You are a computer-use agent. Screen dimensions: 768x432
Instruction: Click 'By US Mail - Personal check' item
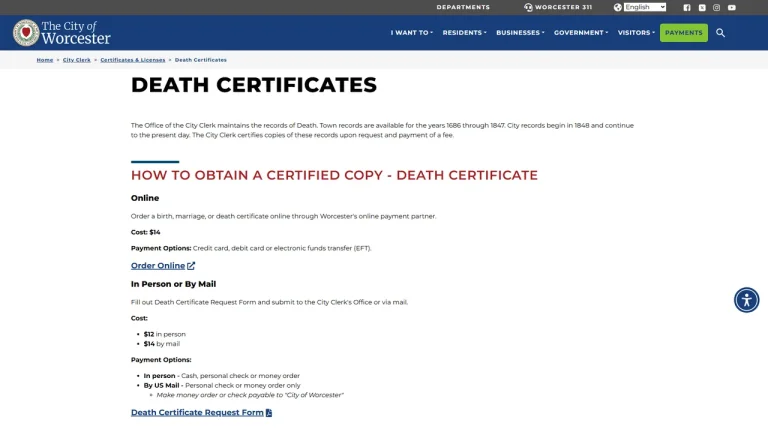pyautogui.click(x=222, y=385)
